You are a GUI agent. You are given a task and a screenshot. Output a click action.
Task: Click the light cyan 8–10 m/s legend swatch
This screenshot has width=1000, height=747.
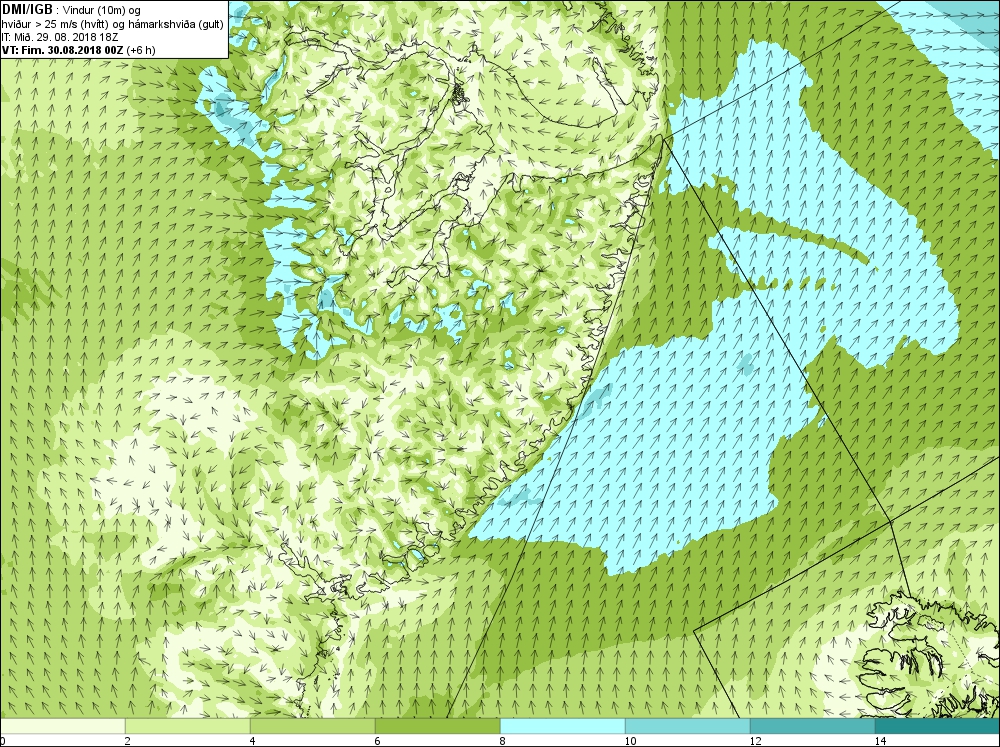(562, 726)
